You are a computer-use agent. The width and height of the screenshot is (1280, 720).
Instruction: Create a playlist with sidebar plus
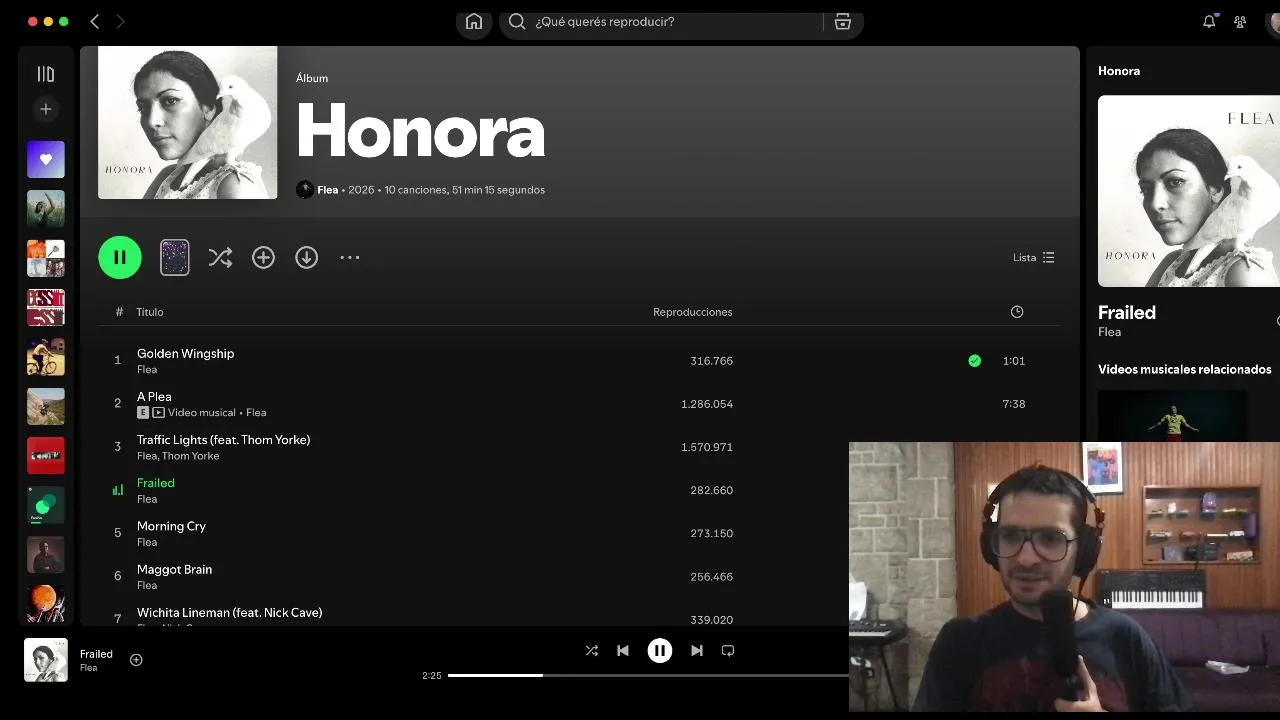point(45,109)
